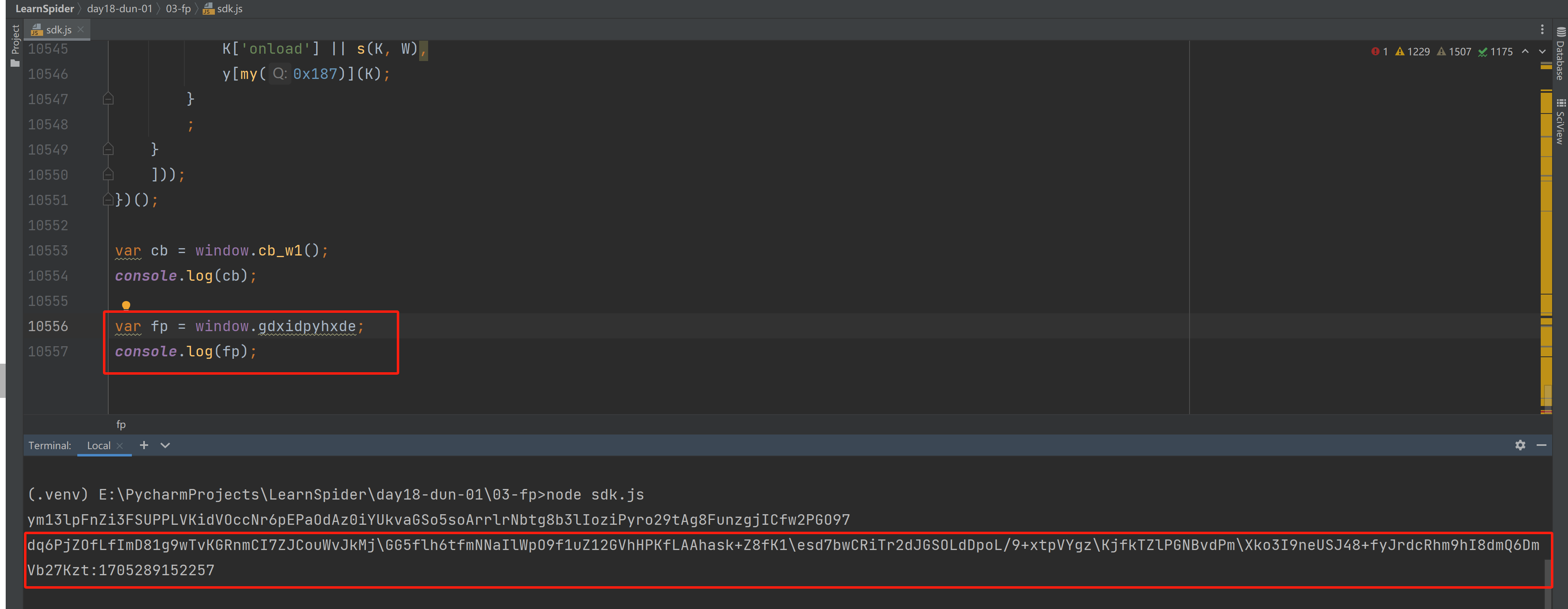This screenshot has height=609, width=1568.
Task: Click the node sdk.js command line
Action: (335, 495)
